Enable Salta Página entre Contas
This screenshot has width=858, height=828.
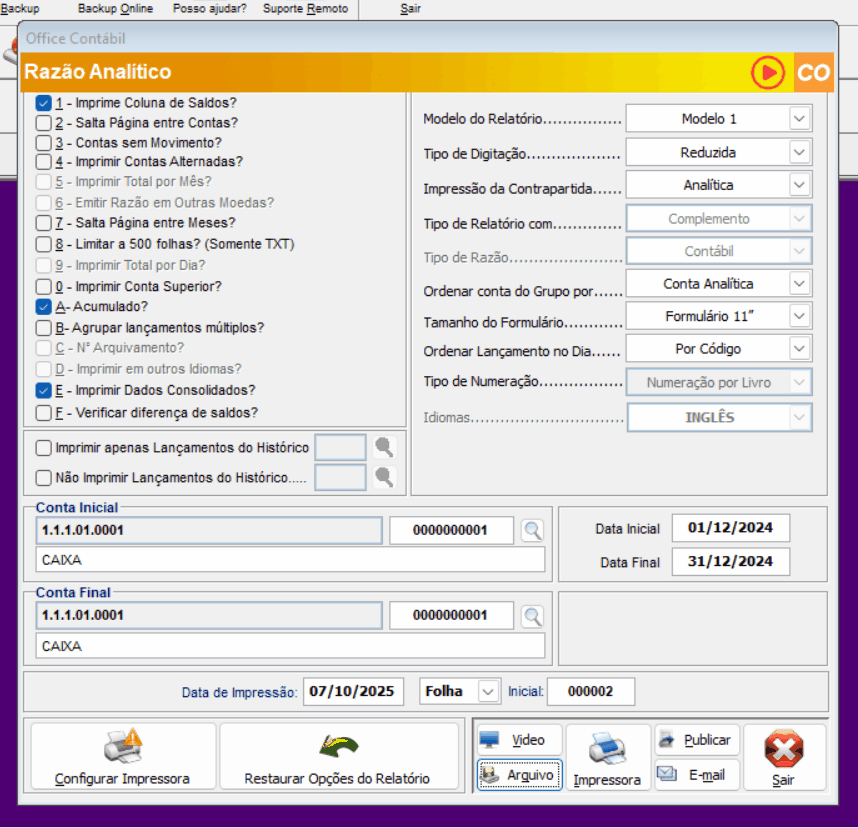pos(44,123)
